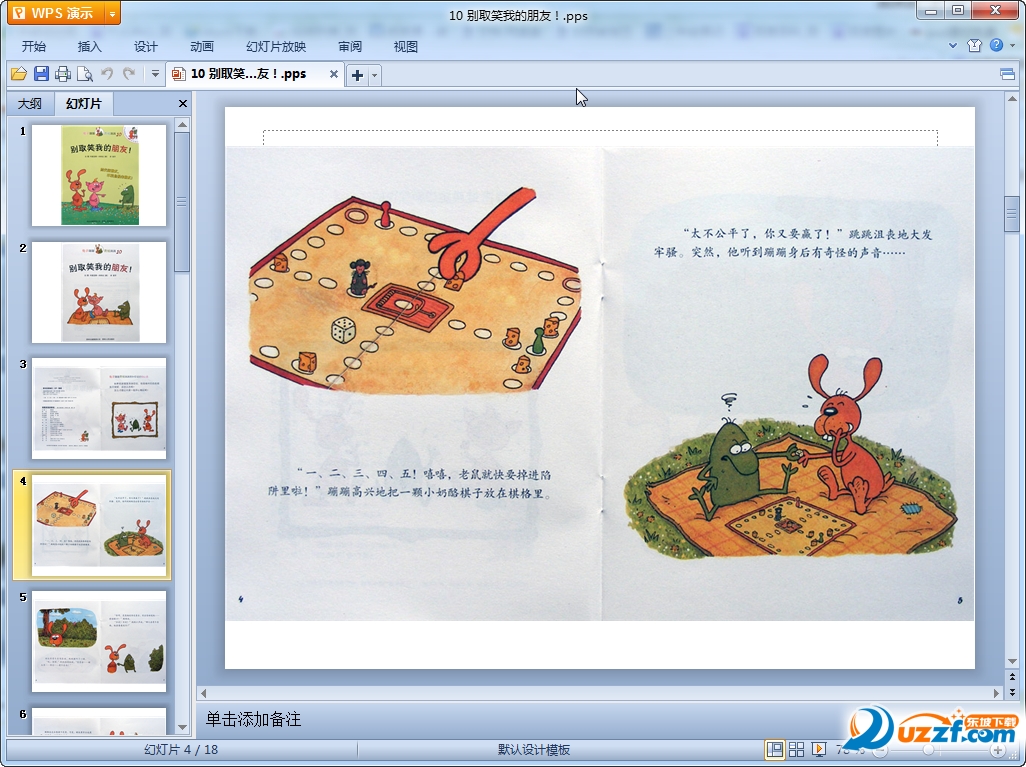
Task: Close the 10 别取笑...友！.pps document tab
Action: point(334,74)
